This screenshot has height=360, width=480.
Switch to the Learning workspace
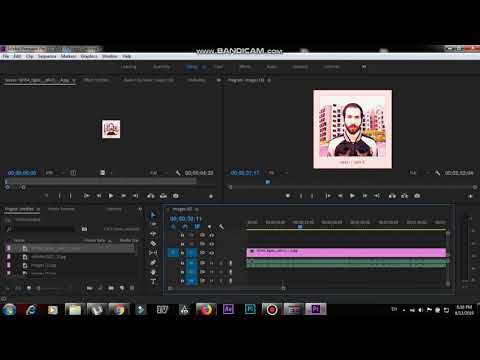coord(128,67)
